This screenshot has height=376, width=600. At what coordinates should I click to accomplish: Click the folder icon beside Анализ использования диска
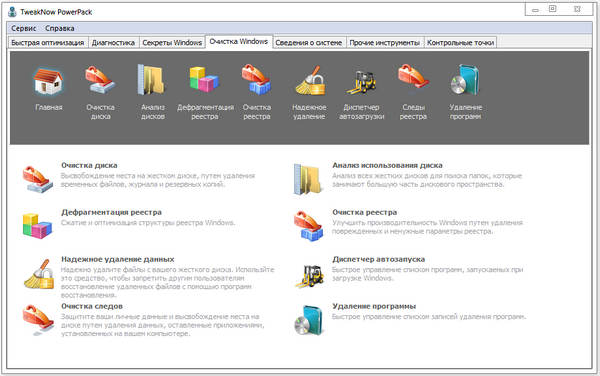tap(307, 179)
